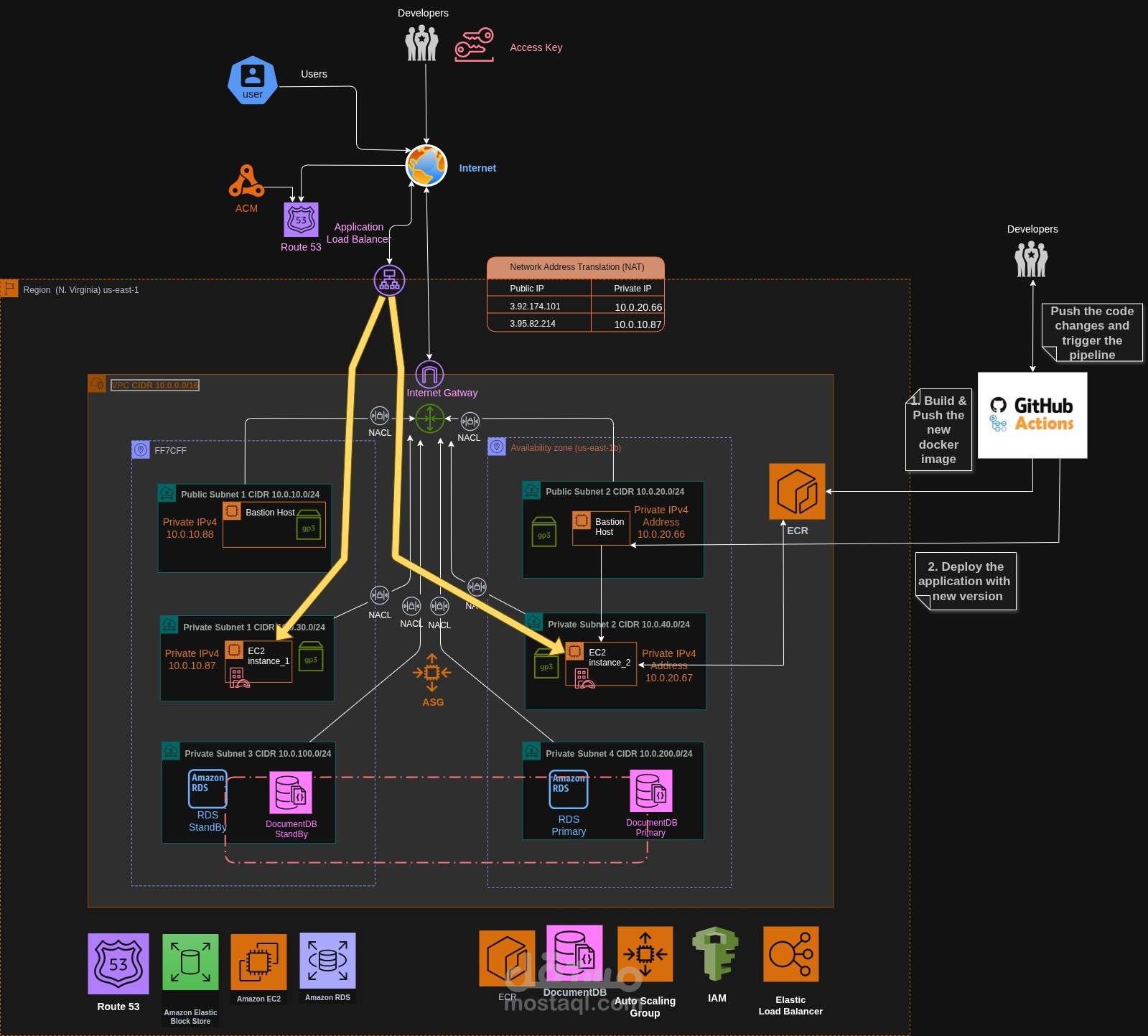1148x1036 pixels.
Task: Click the Private IPv4 10.0.10.88 text
Action: tap(190, 528)
